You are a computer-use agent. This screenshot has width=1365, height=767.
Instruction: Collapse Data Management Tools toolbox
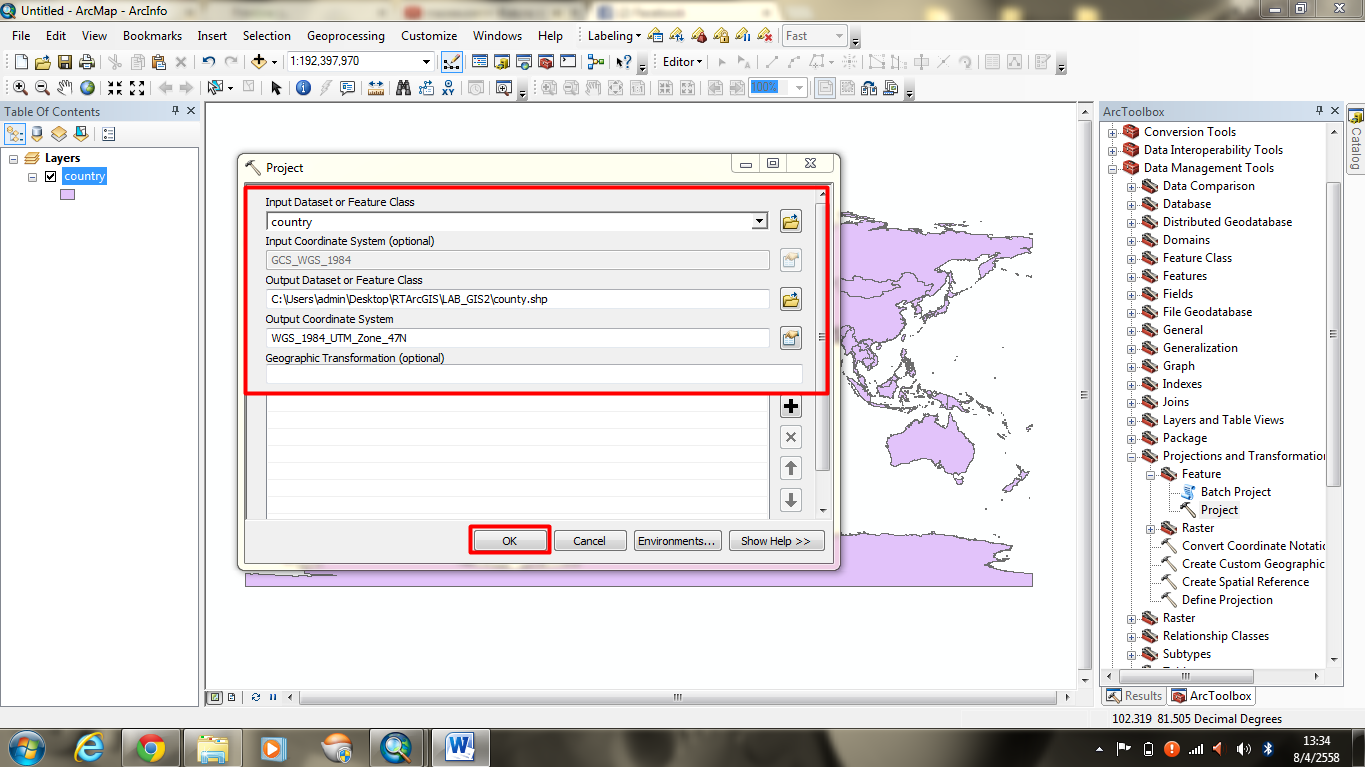point(1112,168)
